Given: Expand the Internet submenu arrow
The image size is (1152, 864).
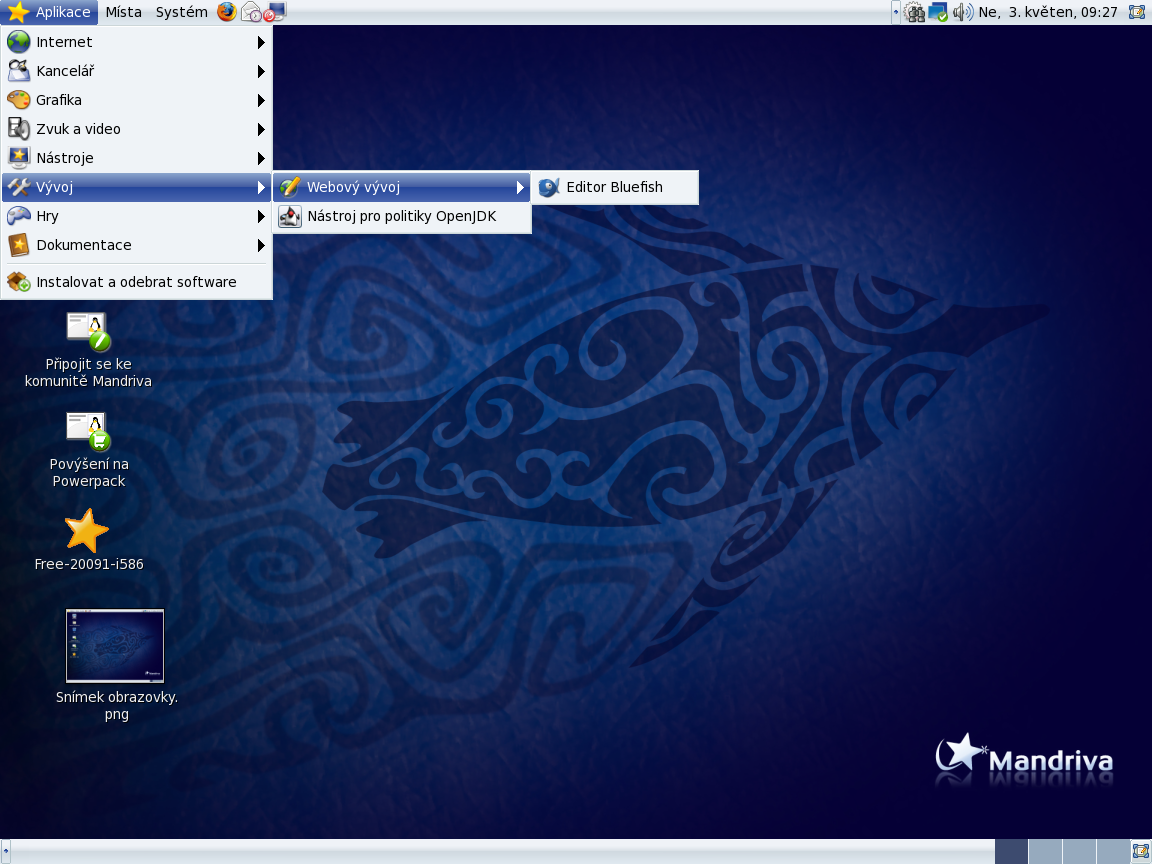Looking at the screenshot, I should tap(261, 43).
